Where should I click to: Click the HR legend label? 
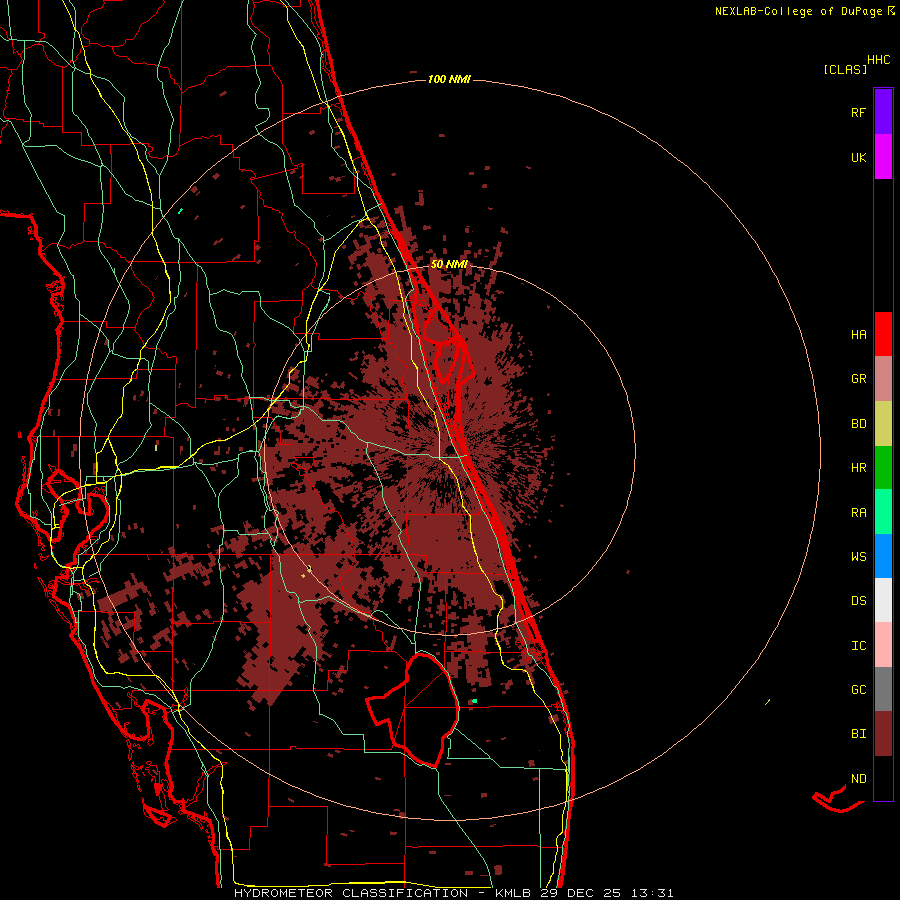pyautogui.click(x=858, y=468)
